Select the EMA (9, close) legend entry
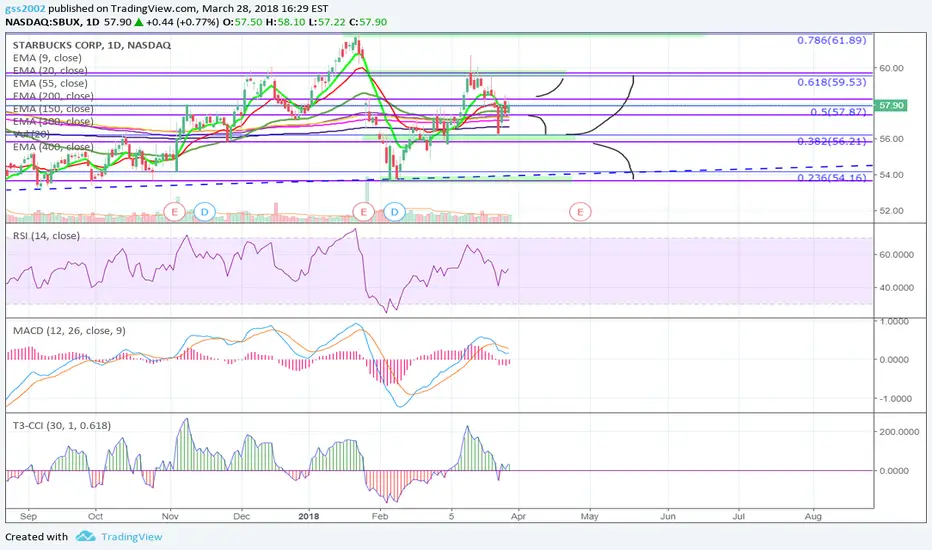 [x=48, y=58]
